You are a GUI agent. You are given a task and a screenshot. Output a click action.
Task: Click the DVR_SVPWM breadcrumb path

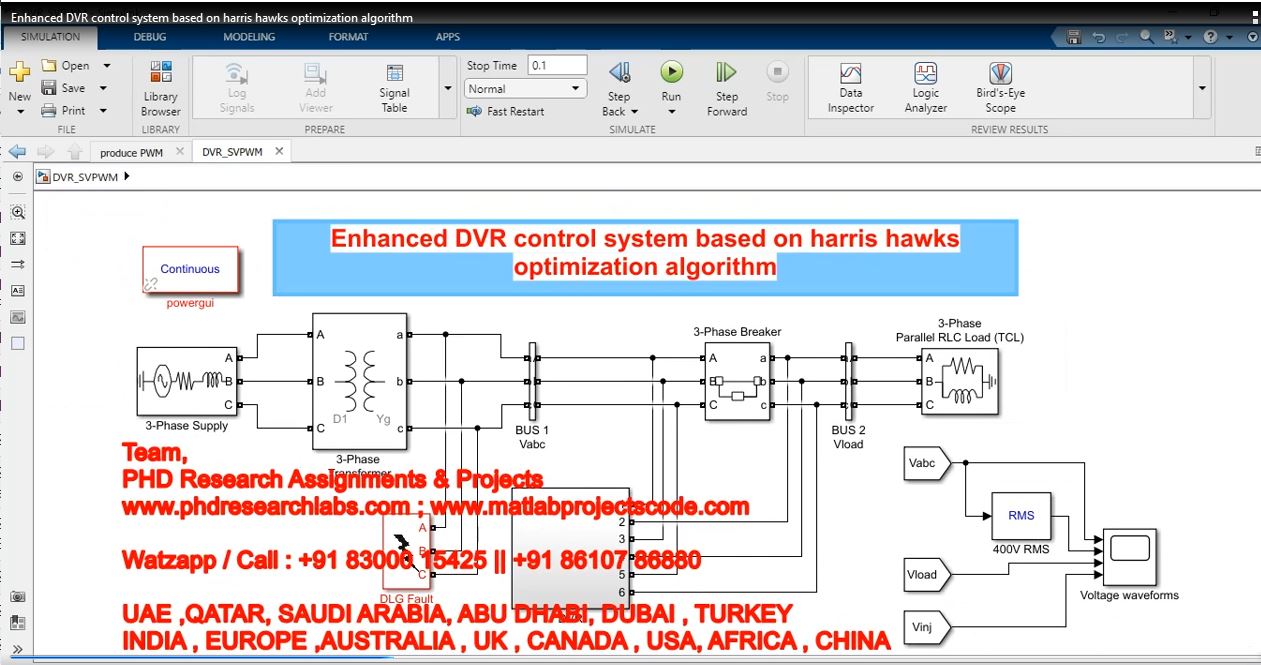(85, 177)
